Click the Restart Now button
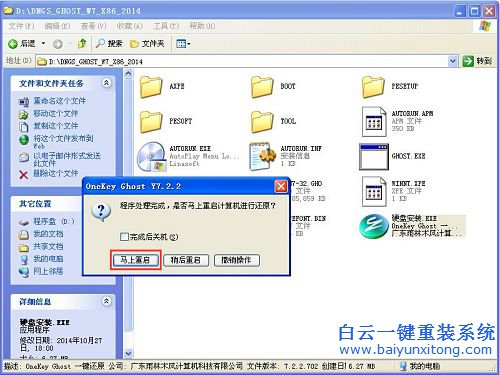500x375 pixels. (x=135, y=260)
